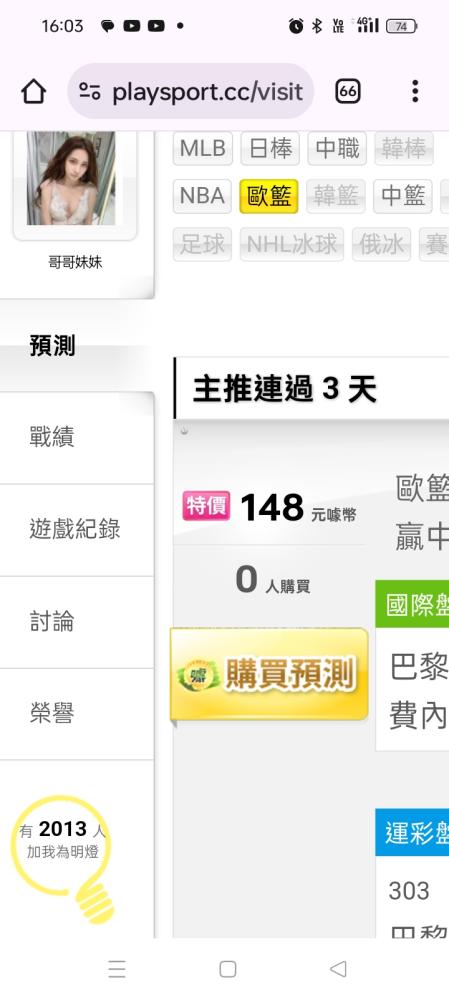Tap the browser home icon
The image size is (449, 1000).
pos(34,92)
